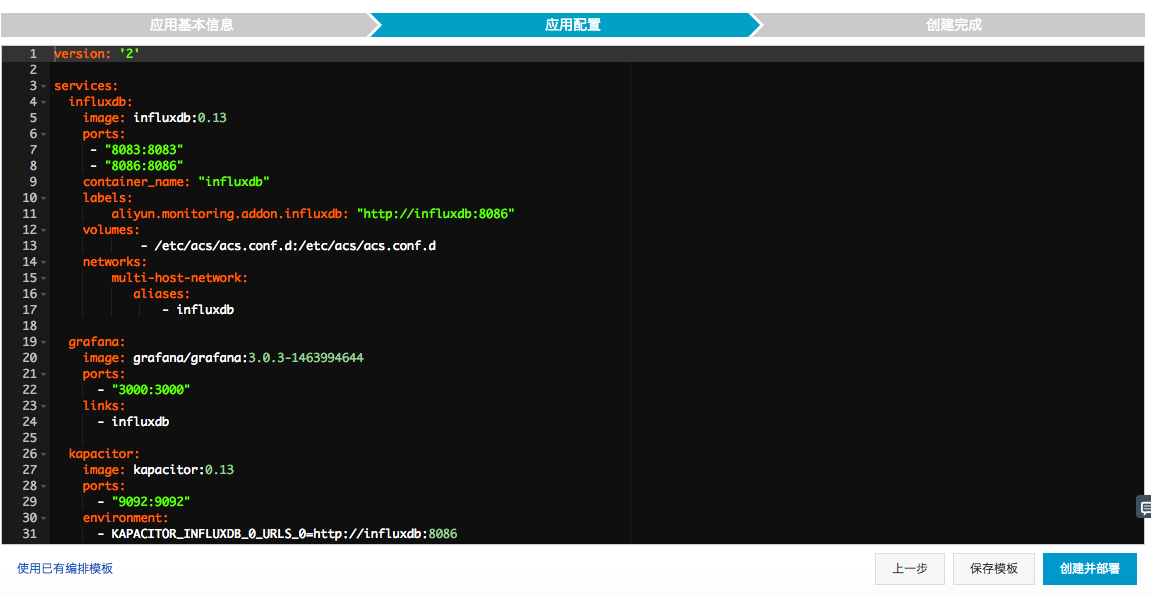This screenshot has height=595, width=1151.
Task: Fold the ports list under influxdb
Action: tap(45, 133)
